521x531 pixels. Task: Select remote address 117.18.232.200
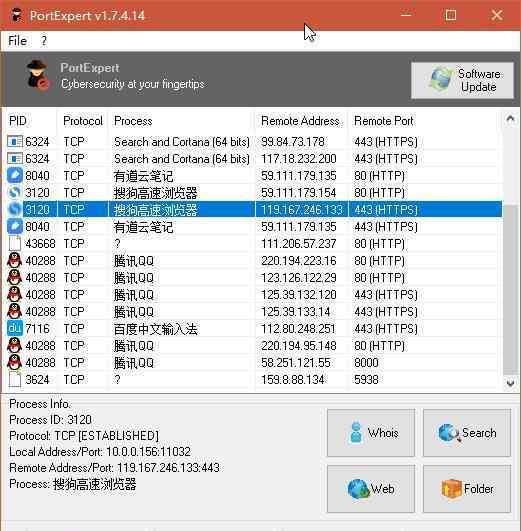click(x=299, y=158)
